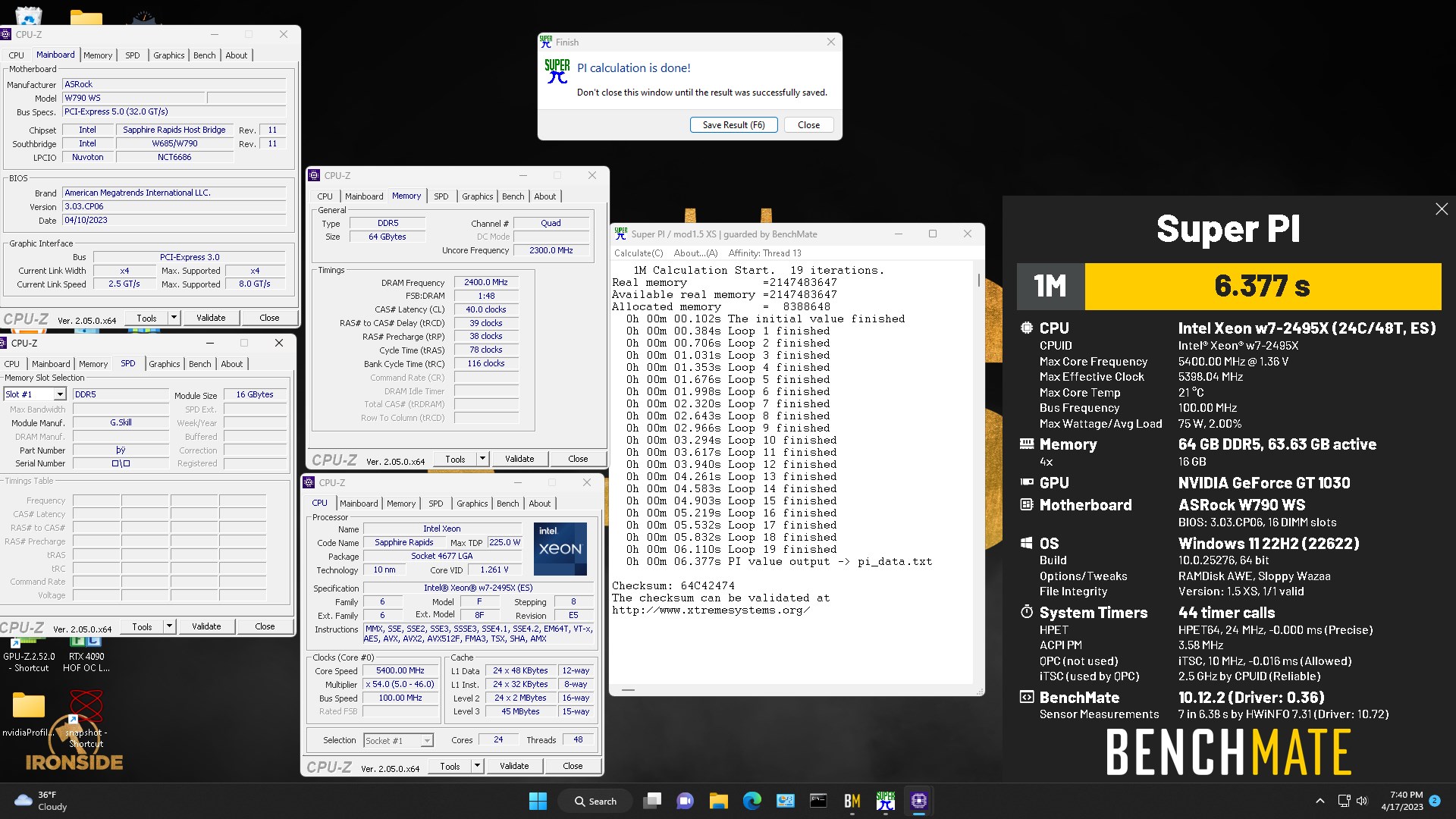The image size is (1456, 819).
Task: Open the BenchMate BM taskbar icon
Action: (x=852, y=801)
